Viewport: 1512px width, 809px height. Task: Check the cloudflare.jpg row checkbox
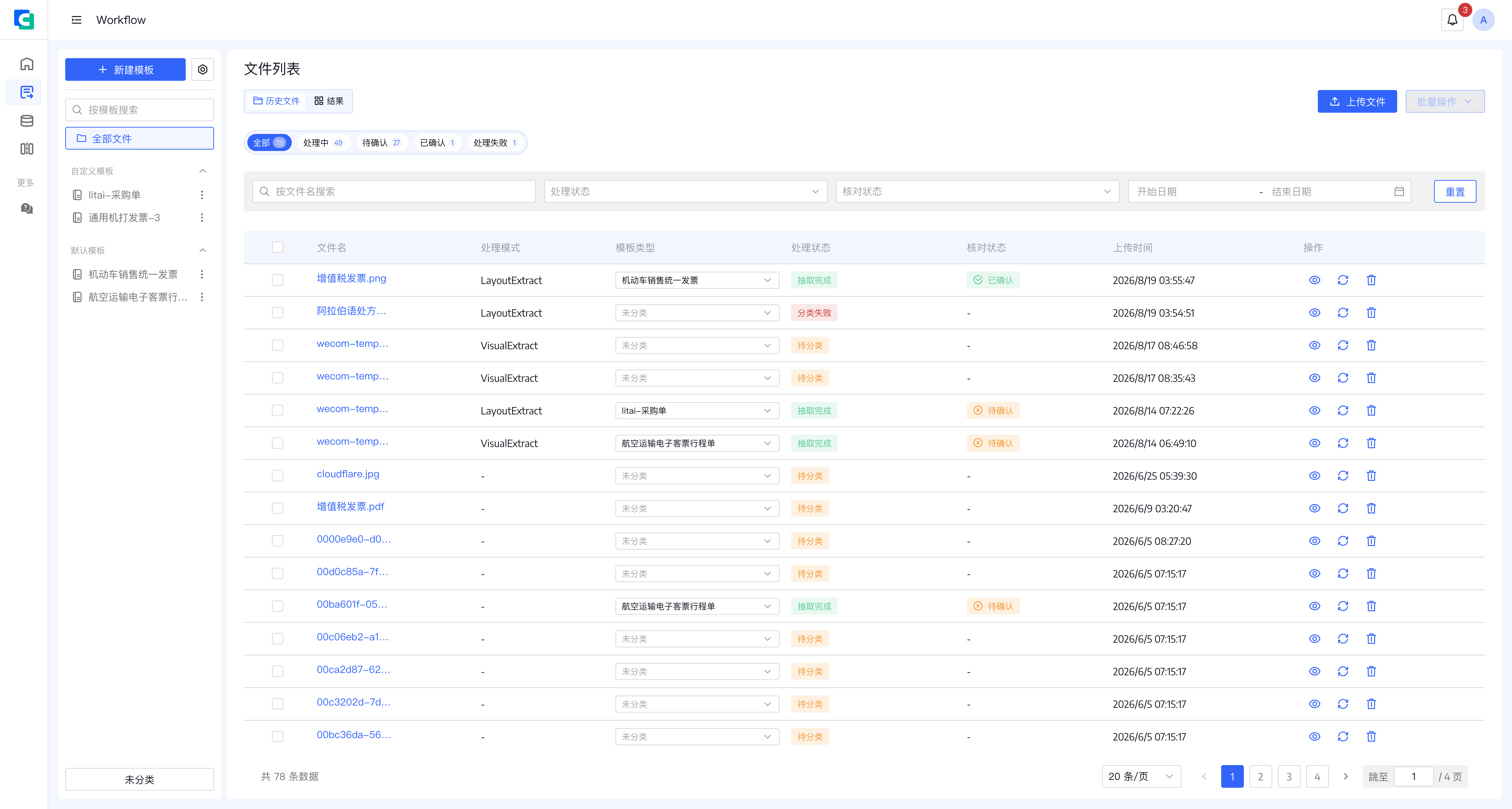(x=278, y=476)
